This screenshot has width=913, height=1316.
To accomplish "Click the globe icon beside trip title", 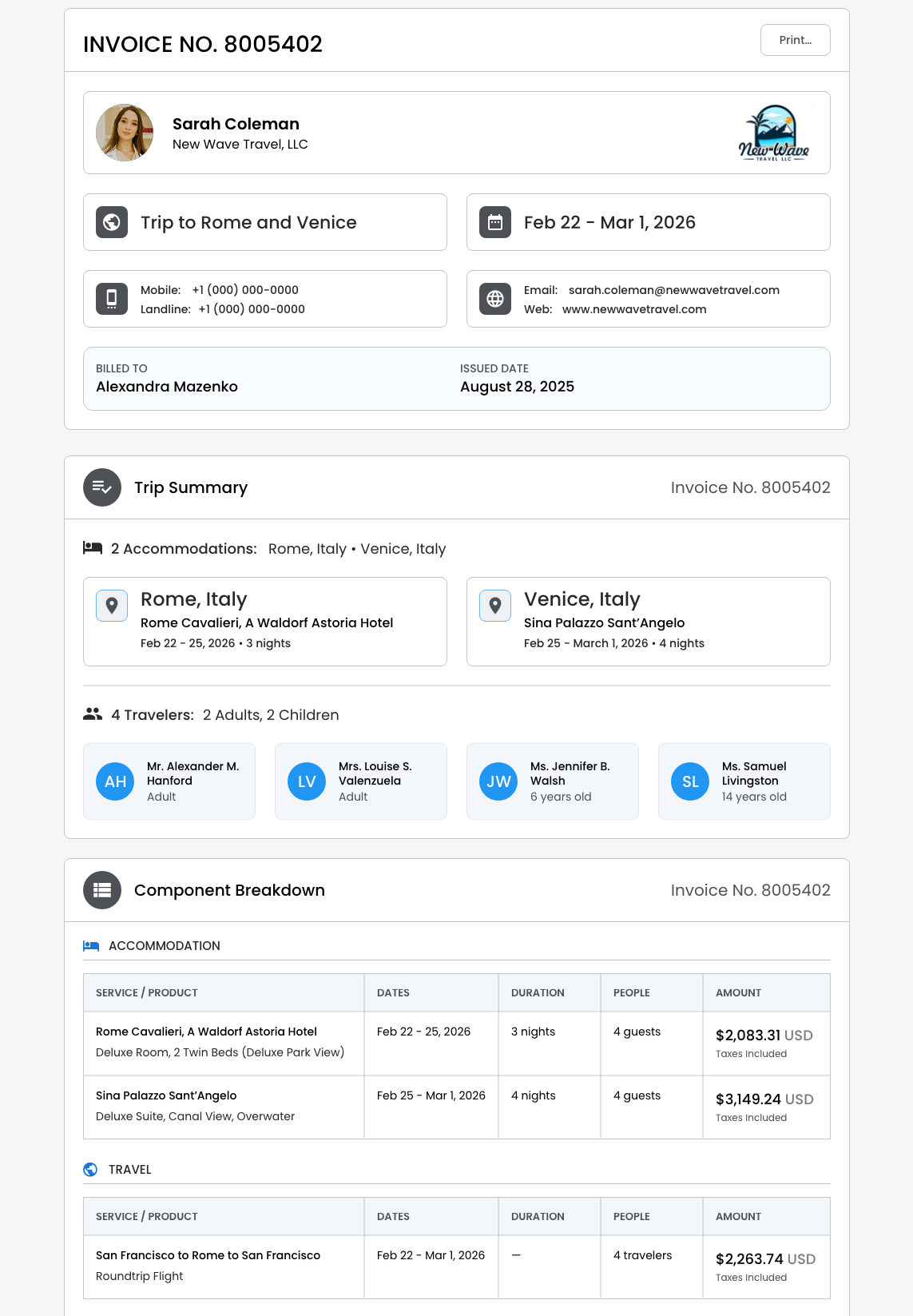I will pyautogui.click(x=112, y=222).
